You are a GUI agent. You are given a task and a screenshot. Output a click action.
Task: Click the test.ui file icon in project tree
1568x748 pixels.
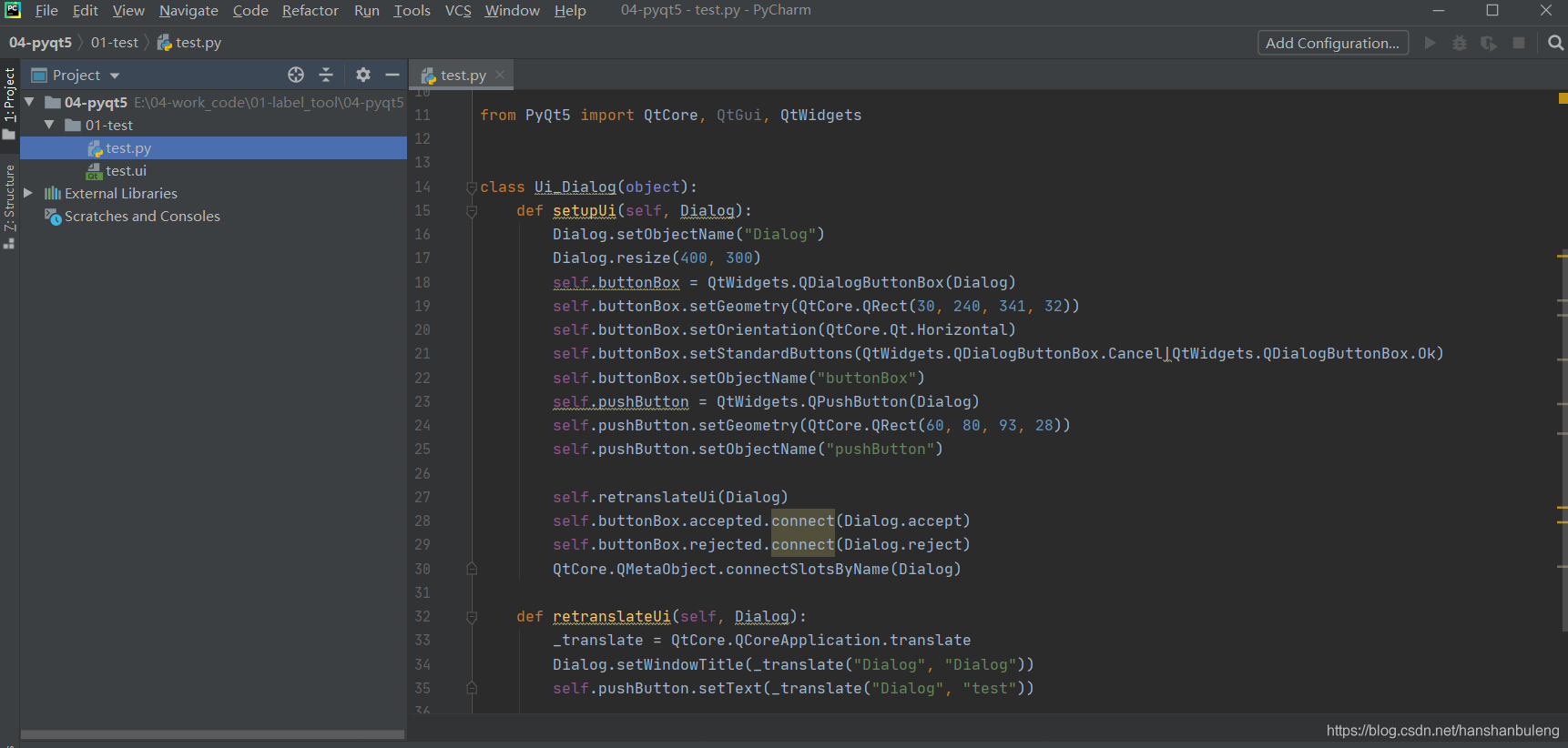[95, 171]
